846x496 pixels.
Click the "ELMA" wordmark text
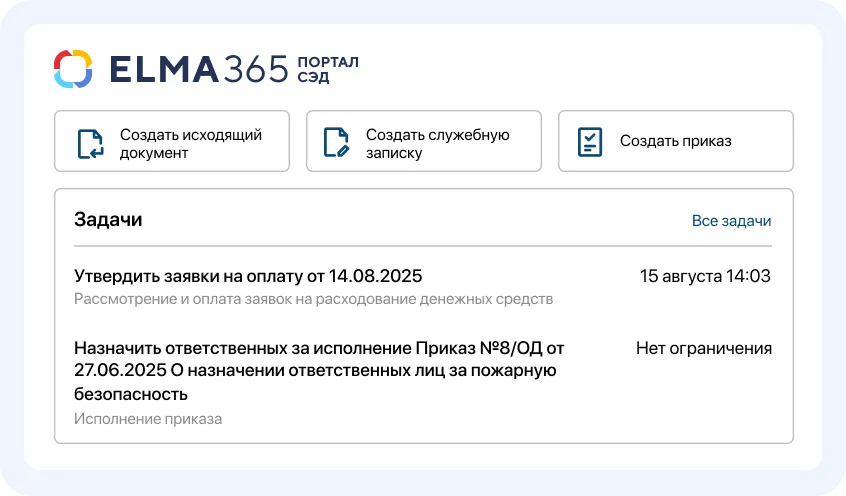pyautogui.click(x=163, y=69)
